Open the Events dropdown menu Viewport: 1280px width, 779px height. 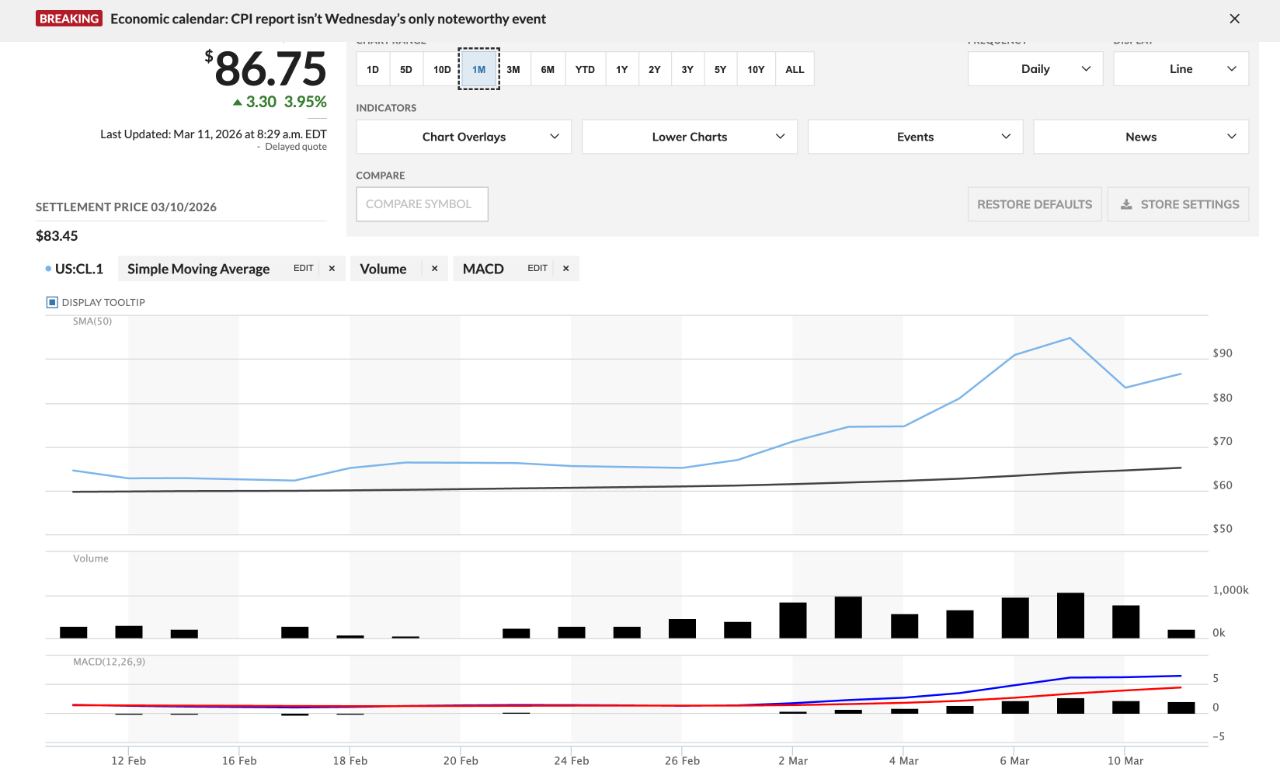click(x=915, y=137)
